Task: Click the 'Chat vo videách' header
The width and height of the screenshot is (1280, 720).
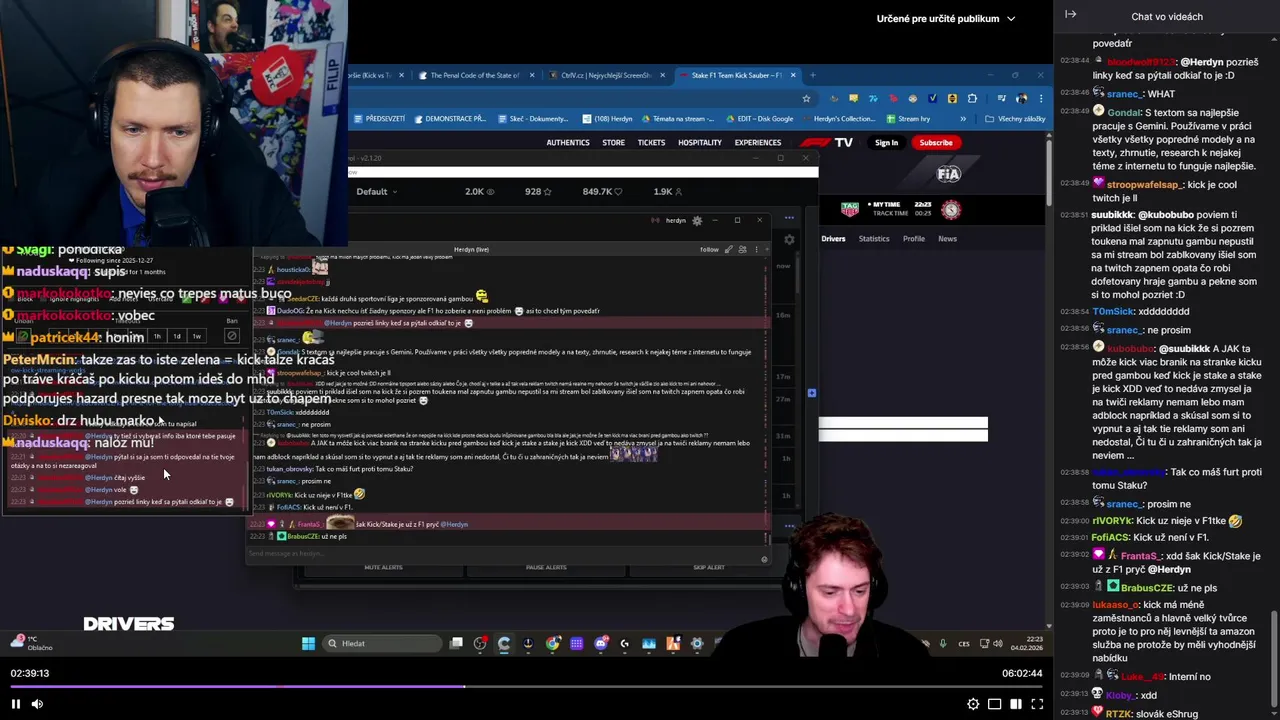Action: click(x=1167, y=16)
